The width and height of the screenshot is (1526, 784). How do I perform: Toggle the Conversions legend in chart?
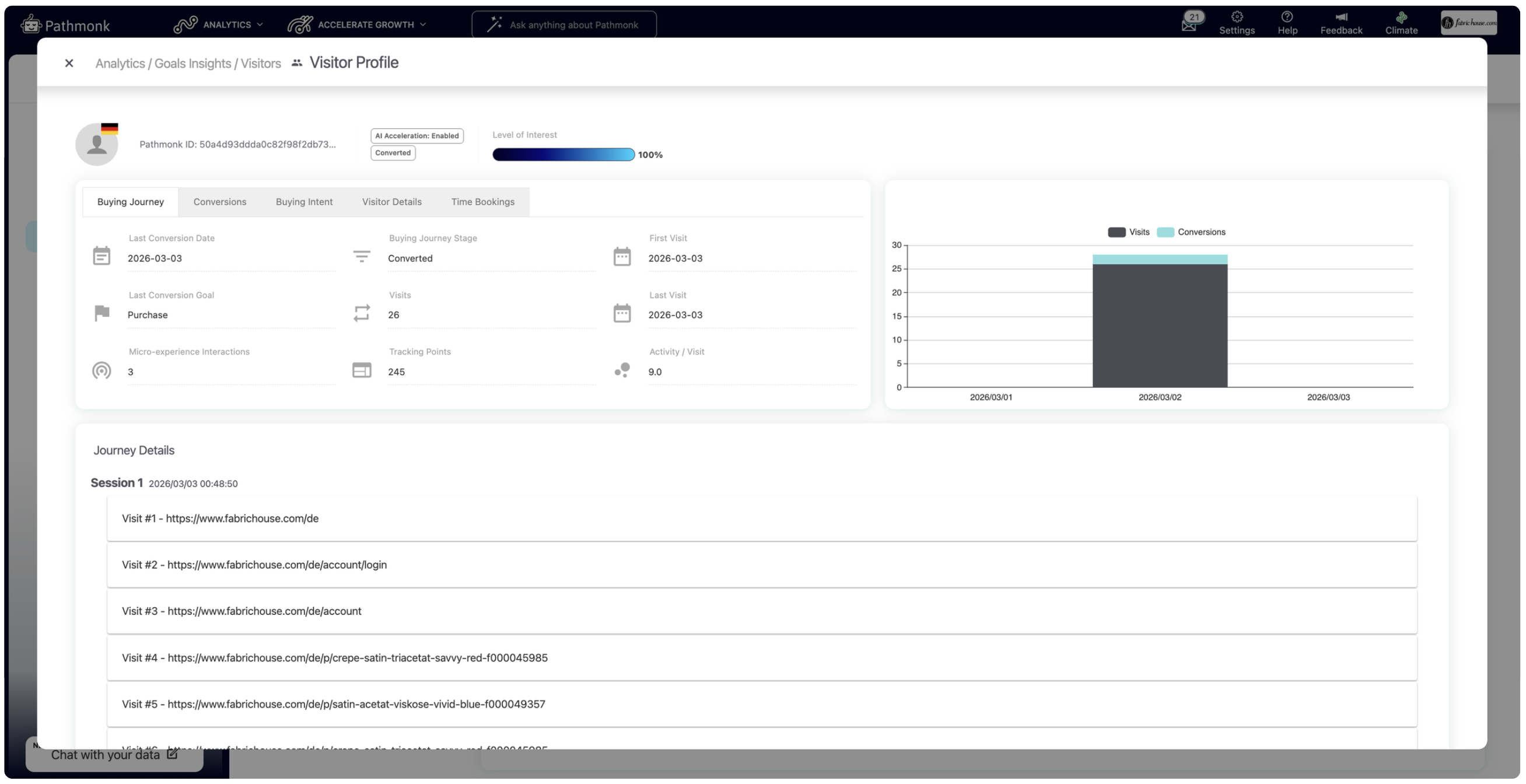pos(1191,232)
